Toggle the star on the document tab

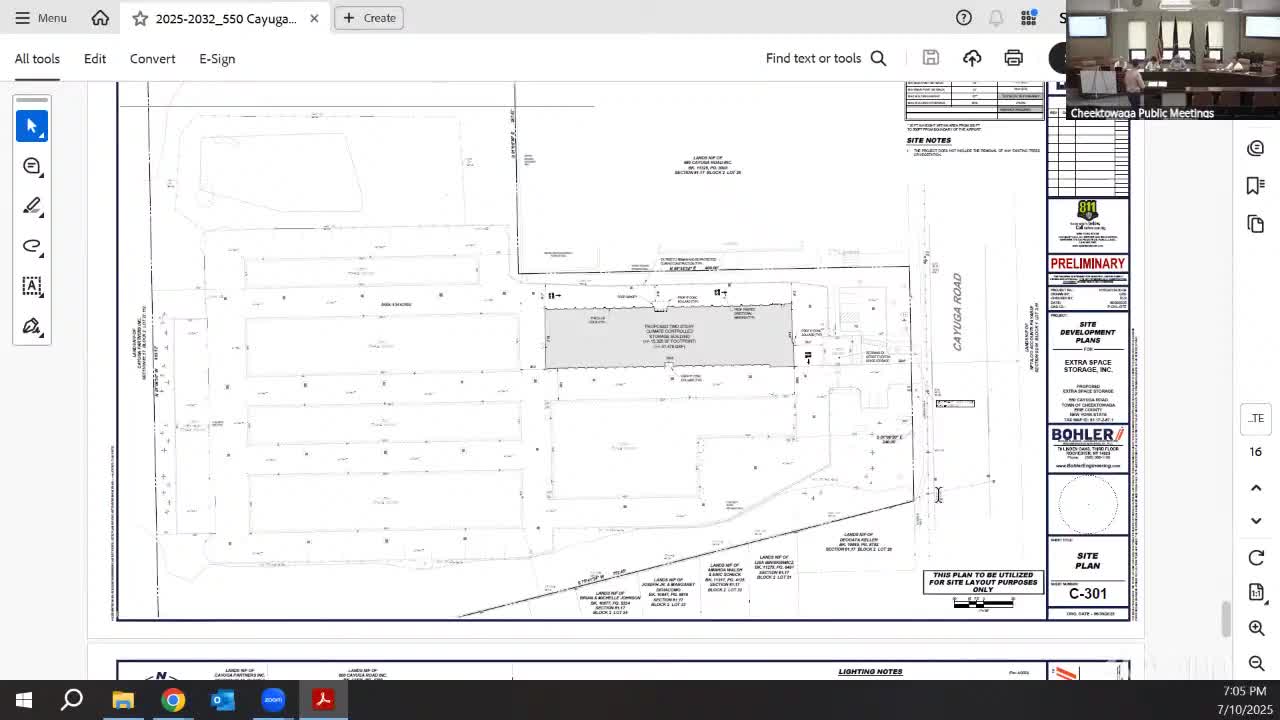(x=140, y=18)
